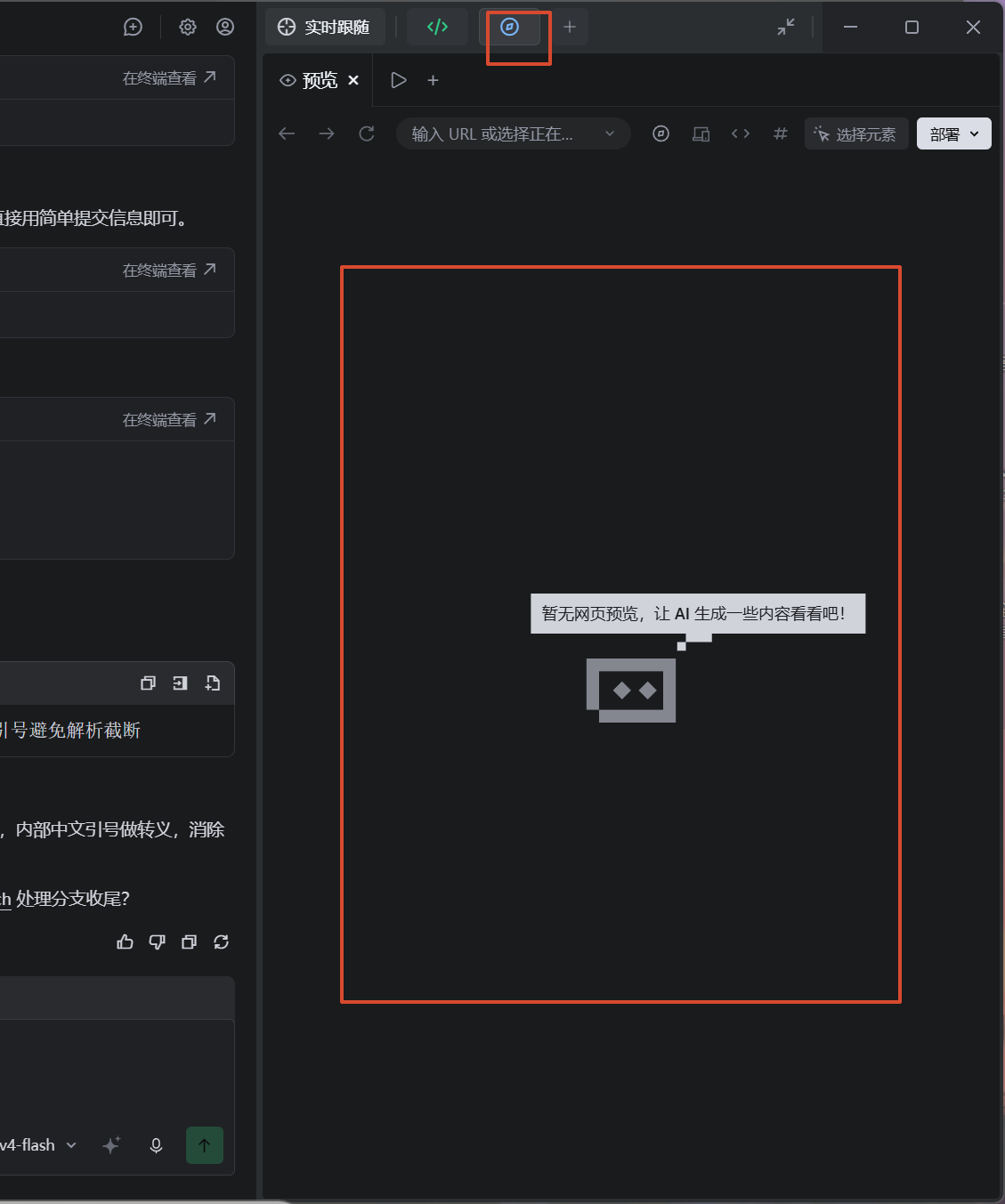Screen dimensions: 1005x1204
Task: Open the 部署 dropdown
Action: click(x=954, y=133)
